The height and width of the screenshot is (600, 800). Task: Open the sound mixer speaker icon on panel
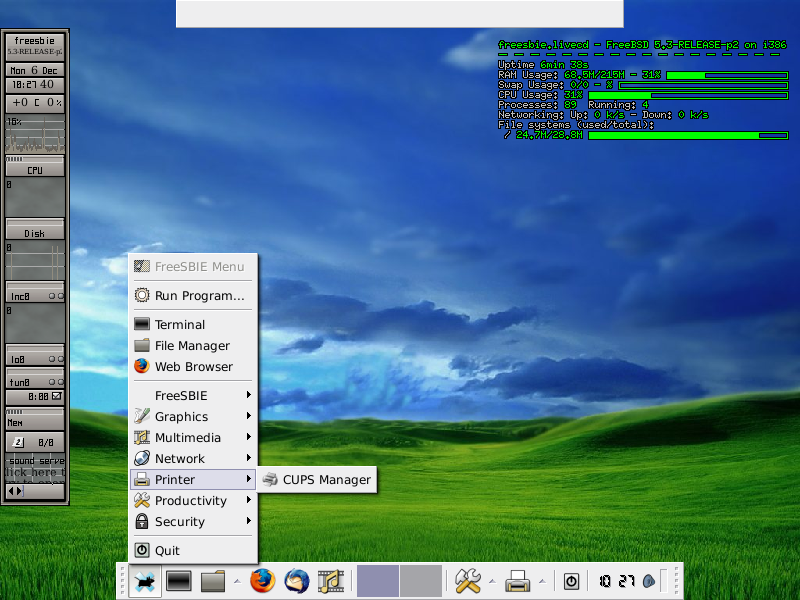click(x=649, y=581)
